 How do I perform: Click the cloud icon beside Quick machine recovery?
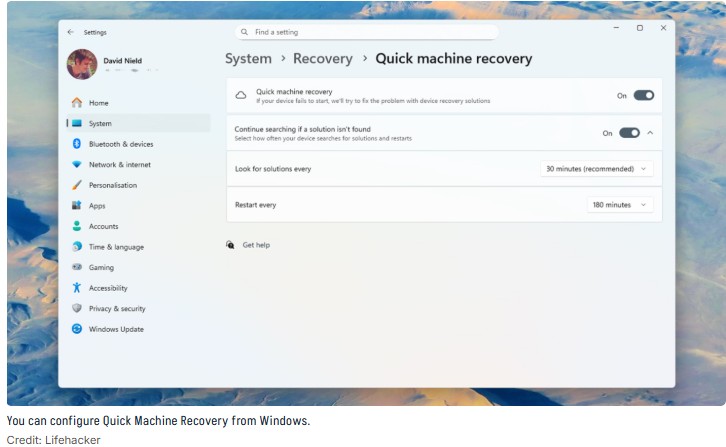click(241, 95)
